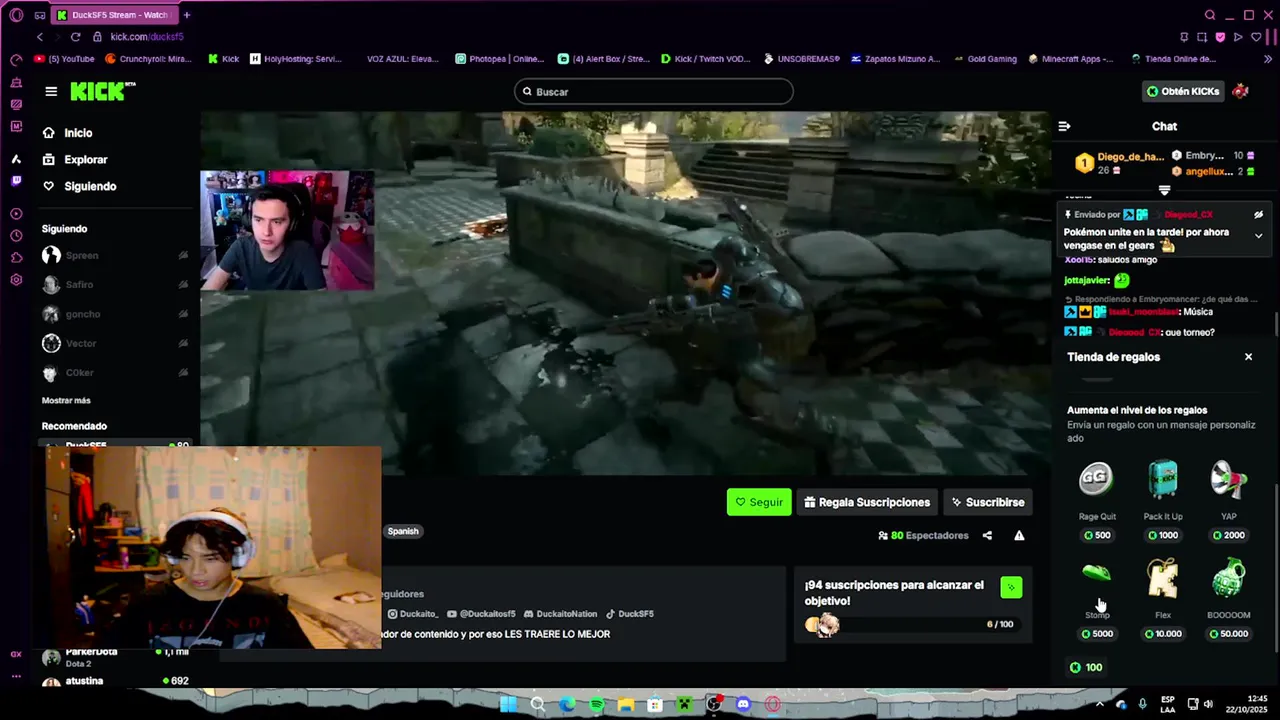Share the stream with share icon

click(987, 536)
